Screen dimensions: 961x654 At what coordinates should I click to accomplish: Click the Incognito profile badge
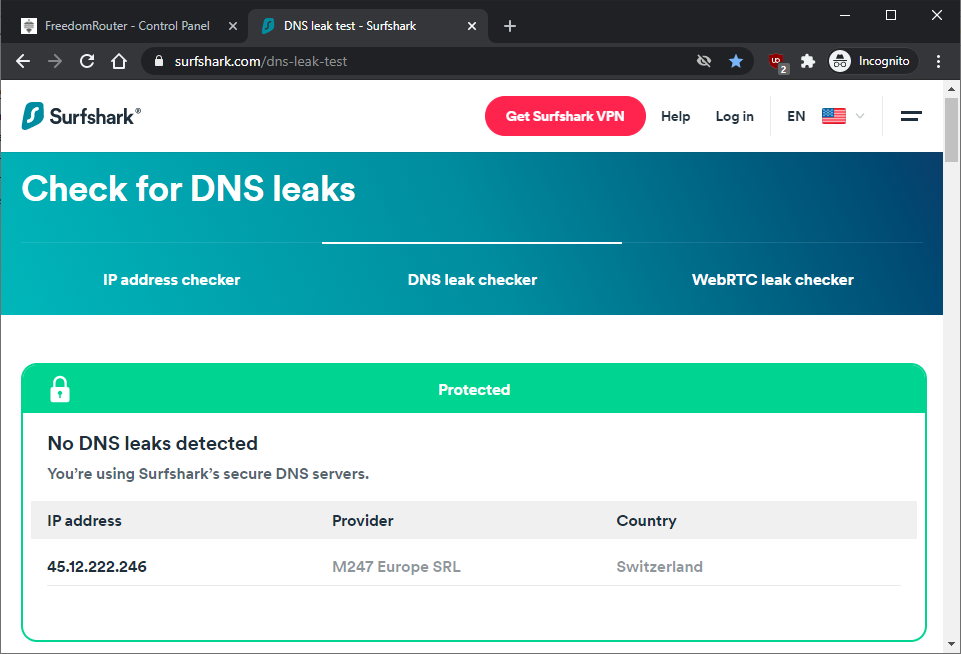[872, 61]
